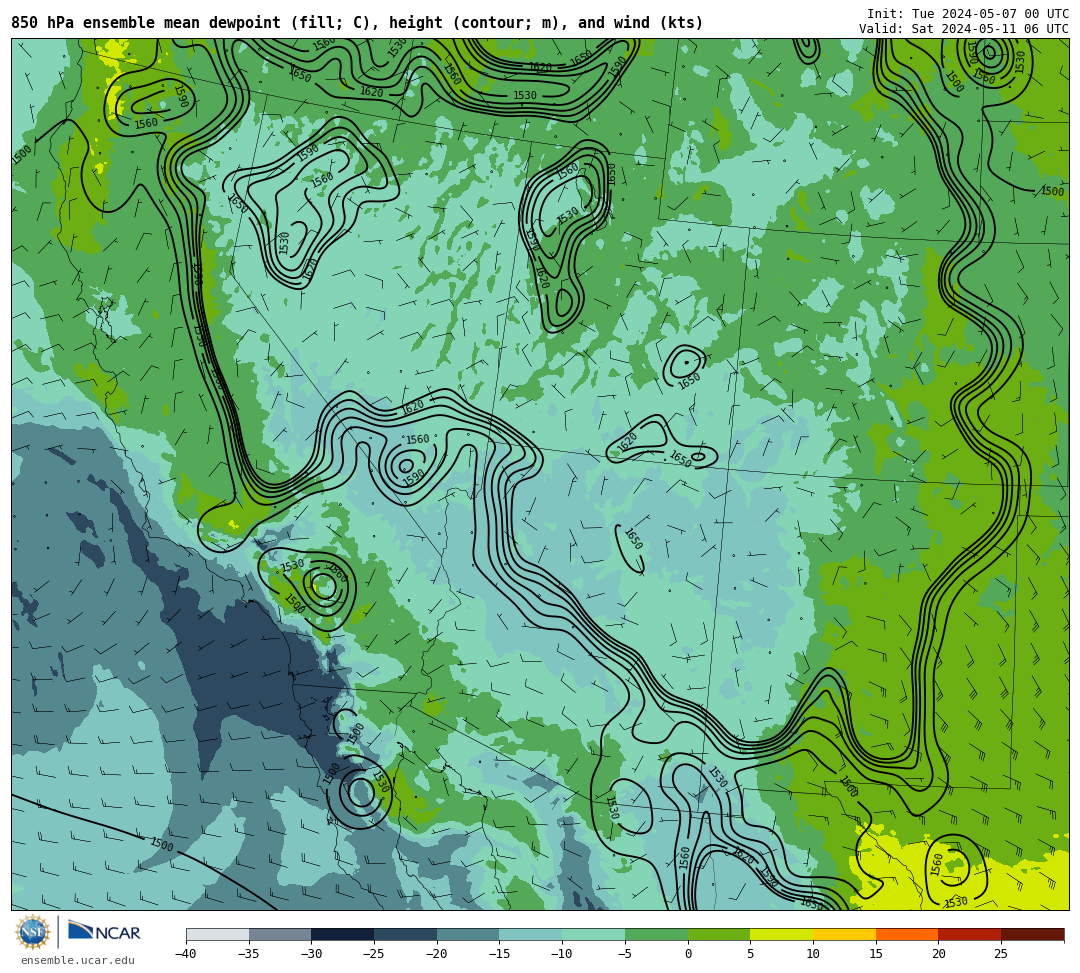Click the 15 colorbar label
Screen dimensions: 1080x973
pos(875,954)
